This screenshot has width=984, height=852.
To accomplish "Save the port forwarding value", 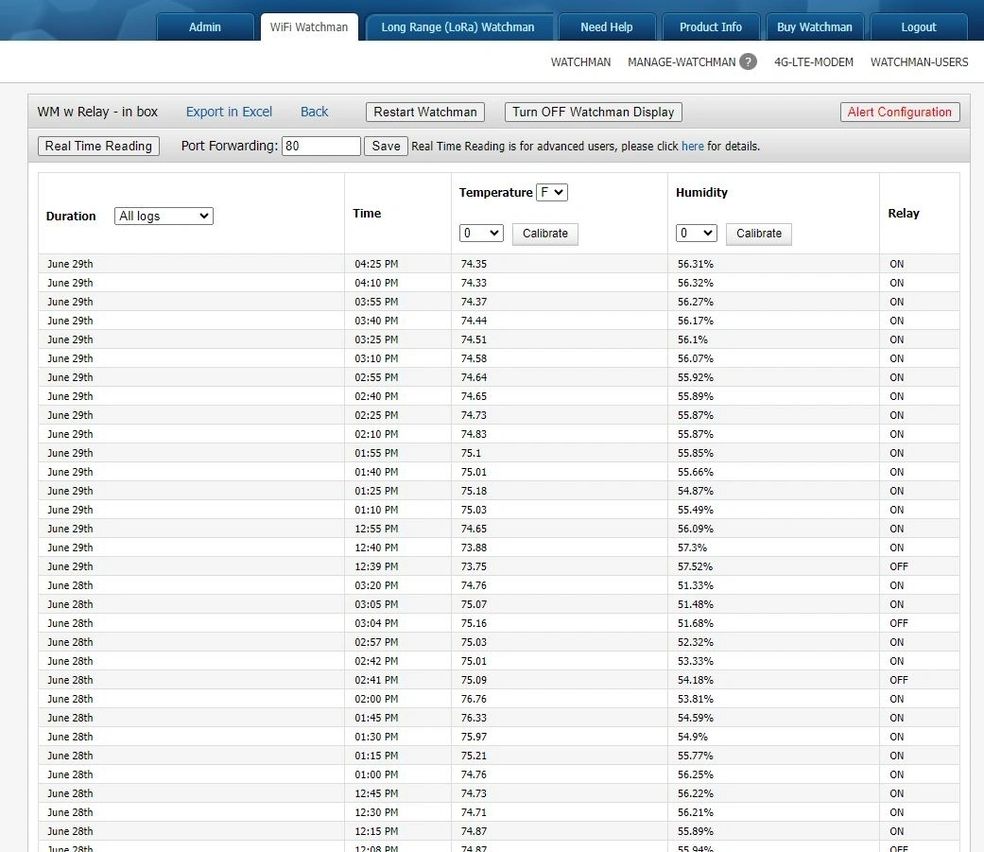I will tap(386, 146).
